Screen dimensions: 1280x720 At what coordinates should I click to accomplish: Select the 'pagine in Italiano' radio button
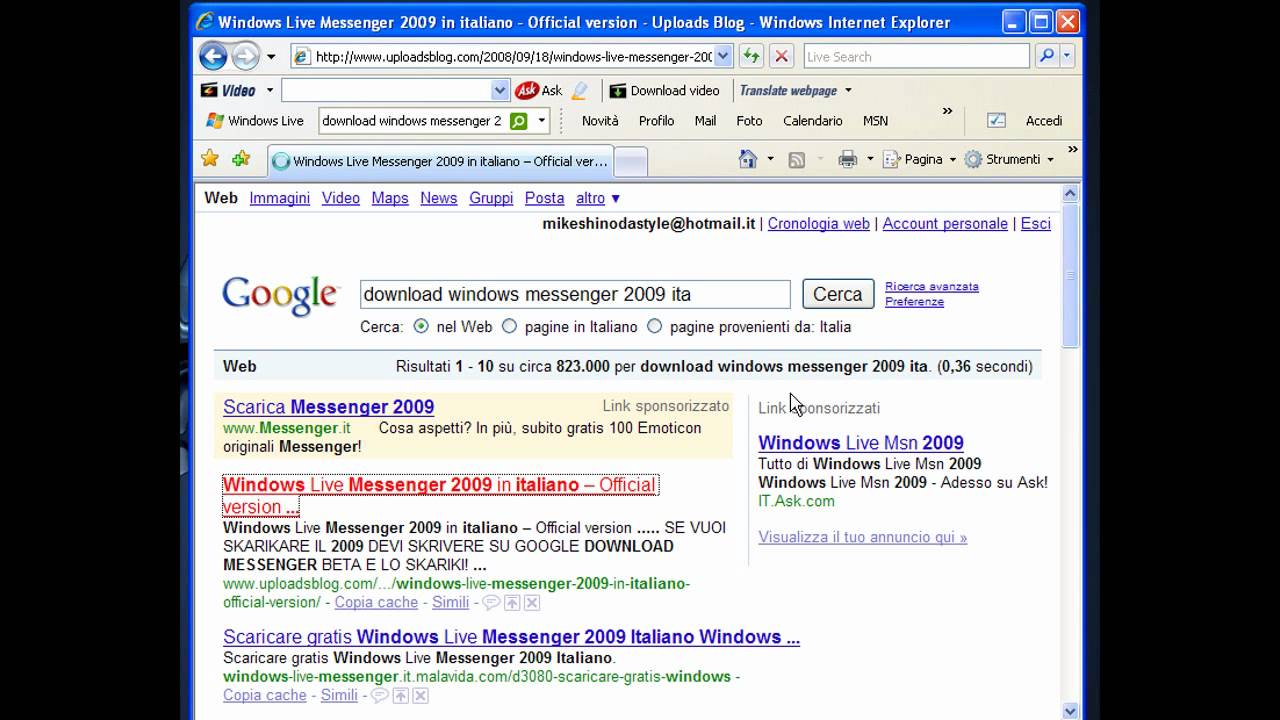tap(509, 326)
